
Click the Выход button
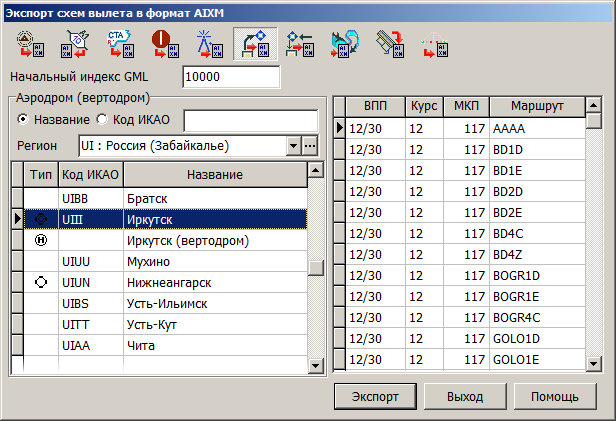click(465, 397)
